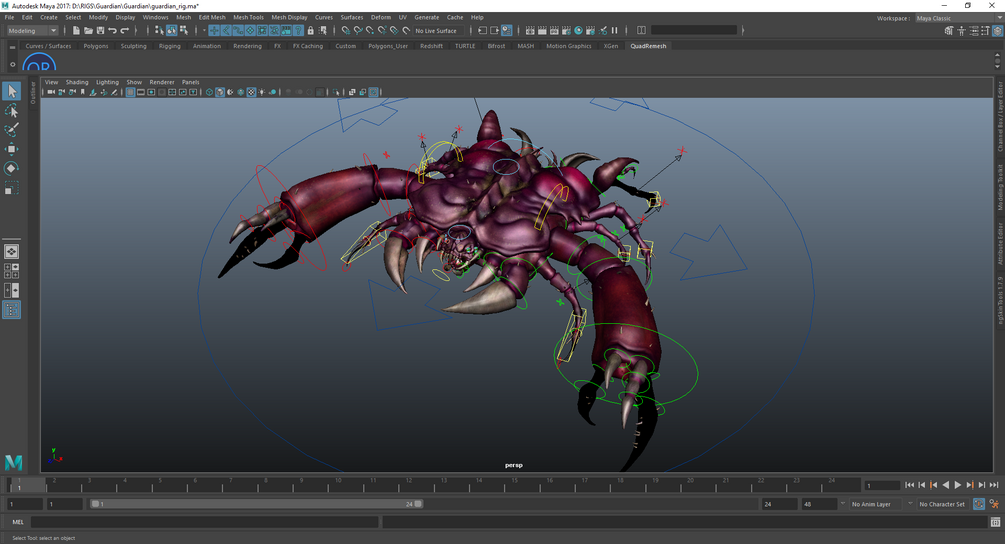Click the Paint selection tool icon
This screenshot has height=544, width=1005.
click(11, 130)
